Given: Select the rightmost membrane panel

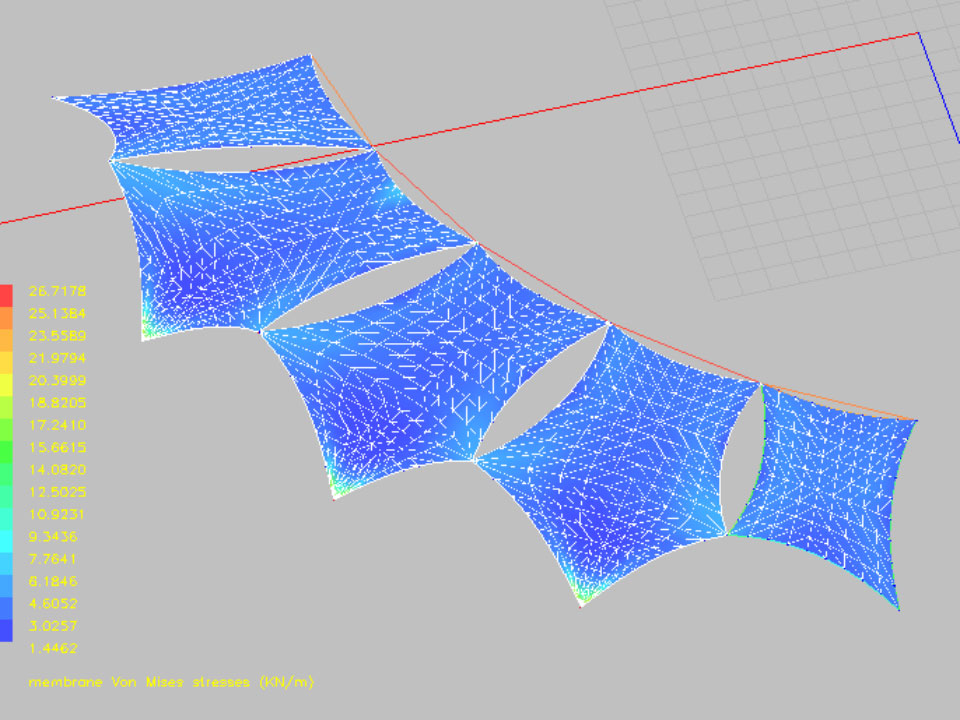Looking at the screenshot, I should pos(830,490).
